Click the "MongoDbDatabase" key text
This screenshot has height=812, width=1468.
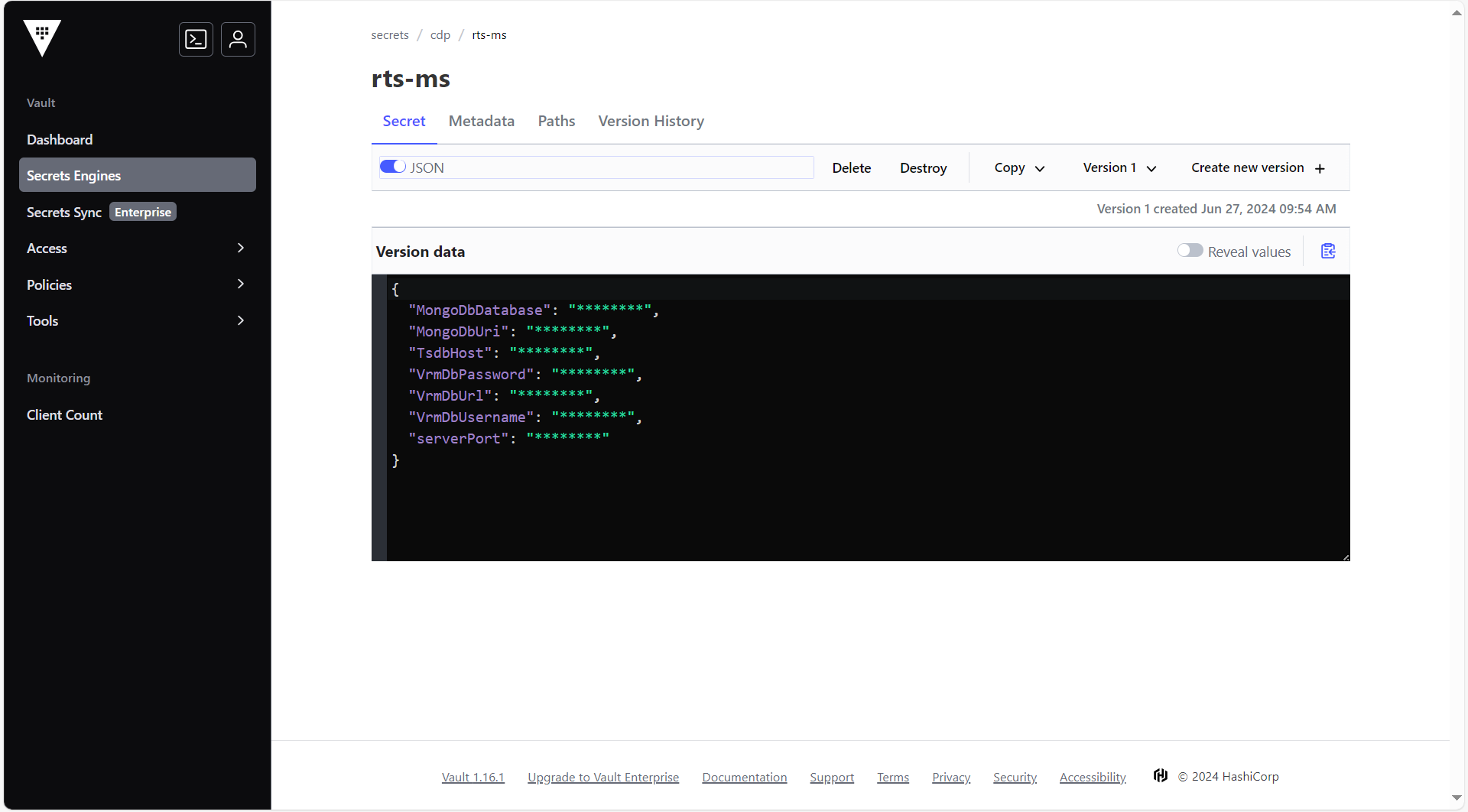479,310
